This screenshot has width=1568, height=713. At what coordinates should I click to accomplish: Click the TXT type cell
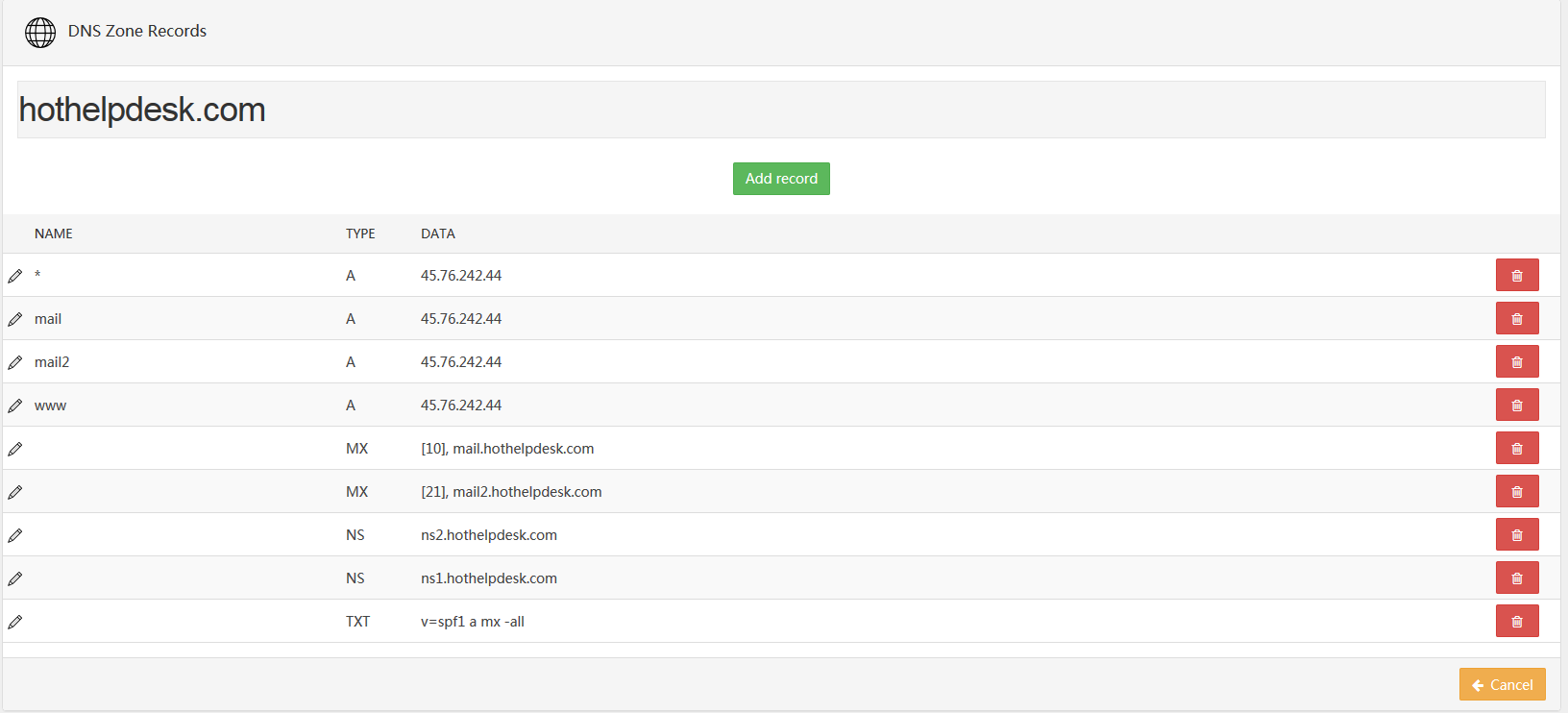tap(357, 622)
